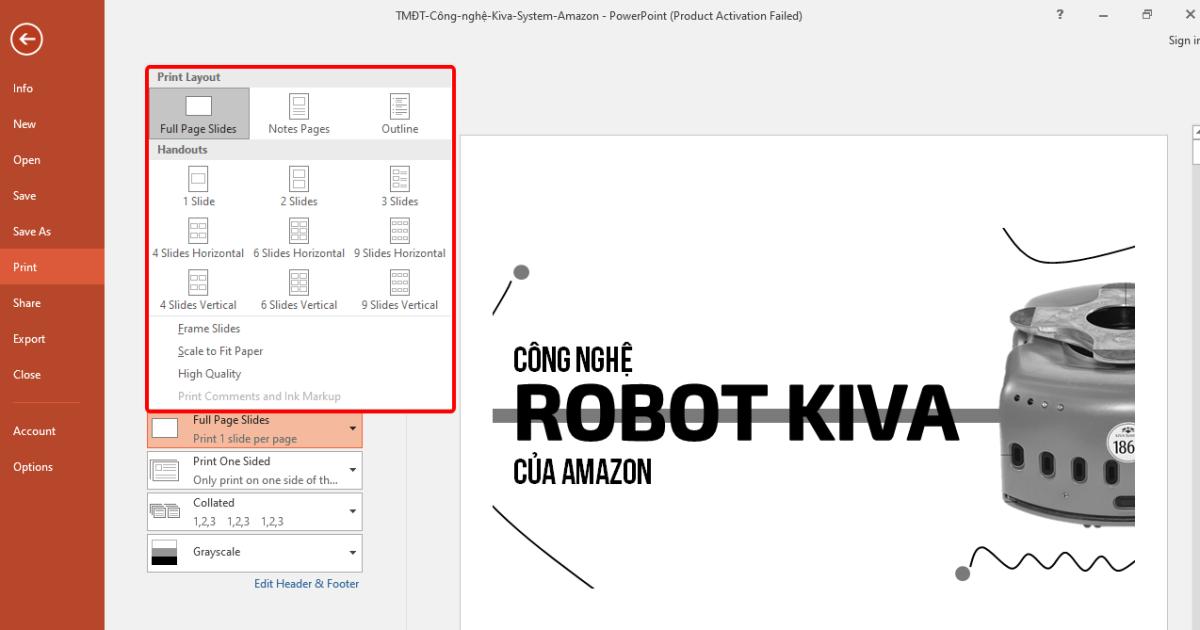The height and width of the screenshot is (630, 1200).
Task: Select Close in the sidebar
Action: coord(52,375)
